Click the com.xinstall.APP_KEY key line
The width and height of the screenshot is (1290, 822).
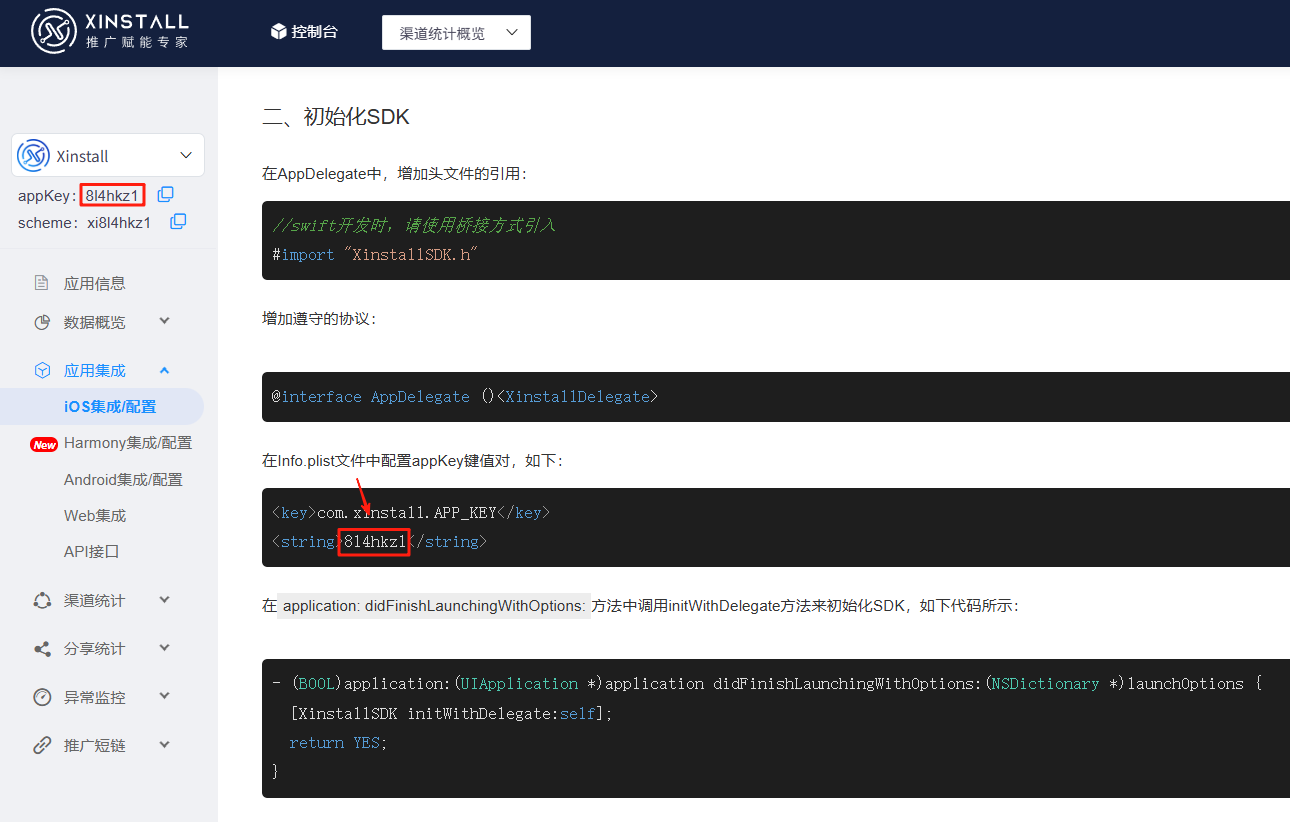pos(411,513)
